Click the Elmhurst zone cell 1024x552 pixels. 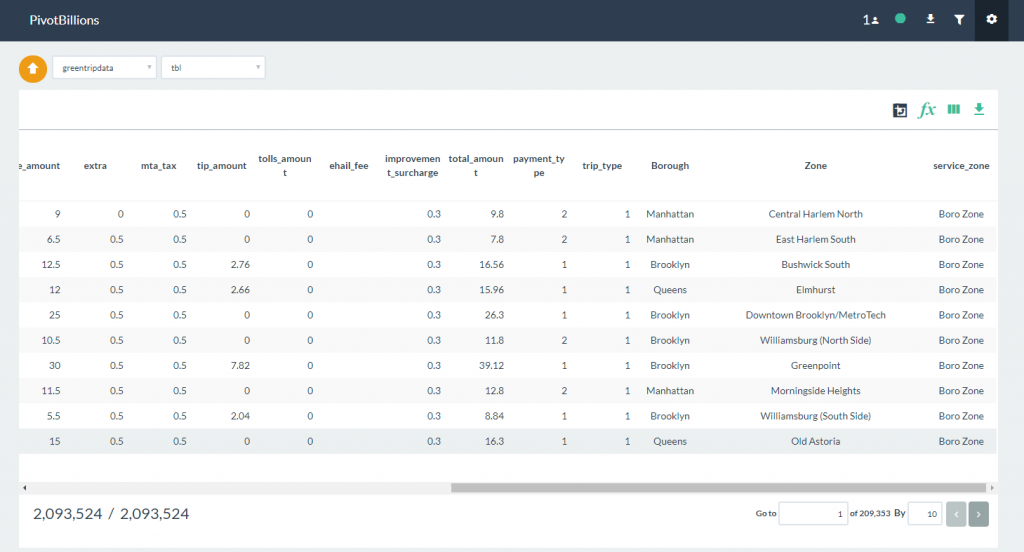coord(816,290)
